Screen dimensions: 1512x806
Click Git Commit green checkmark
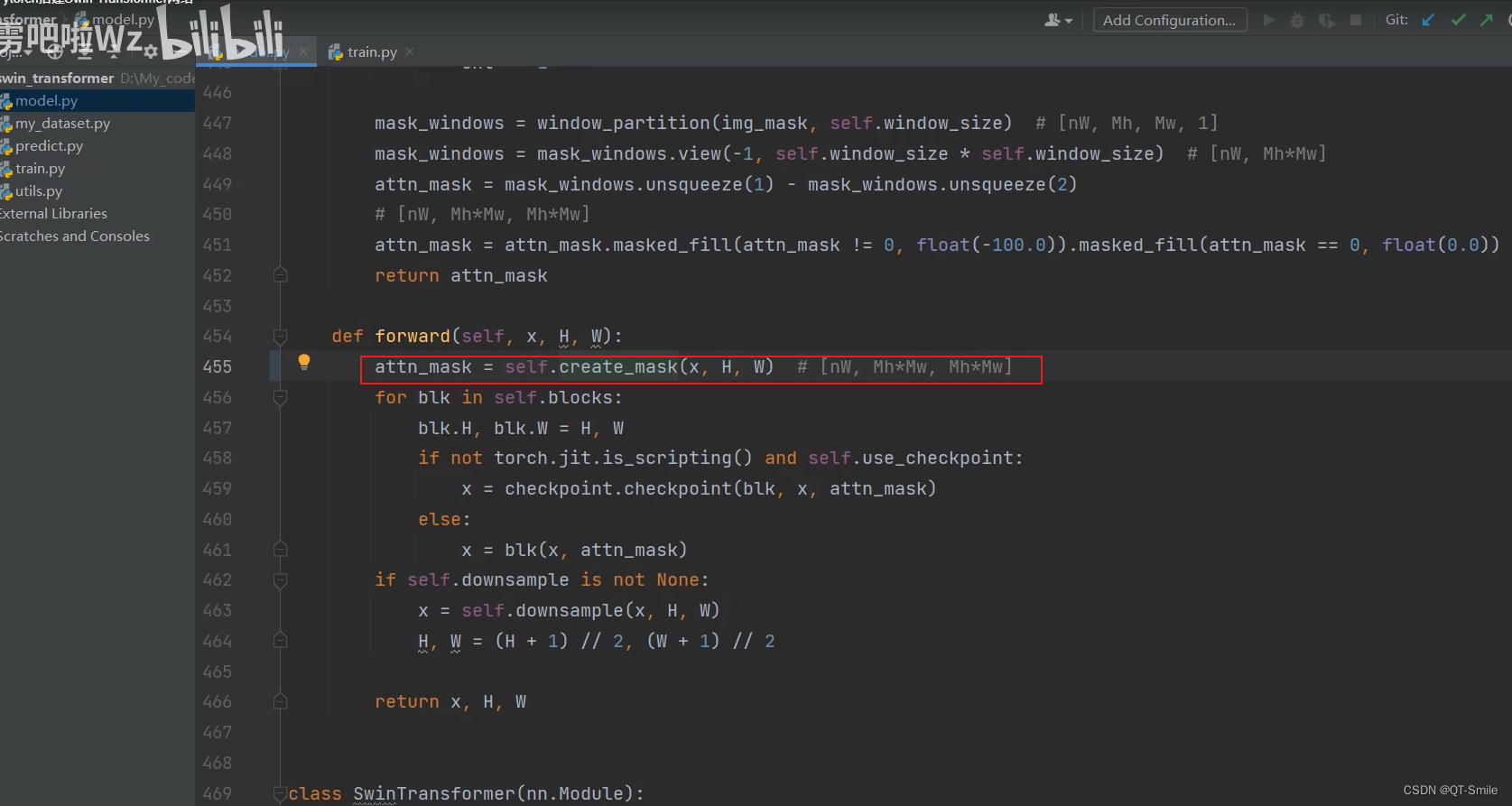tap(1458, 20)
